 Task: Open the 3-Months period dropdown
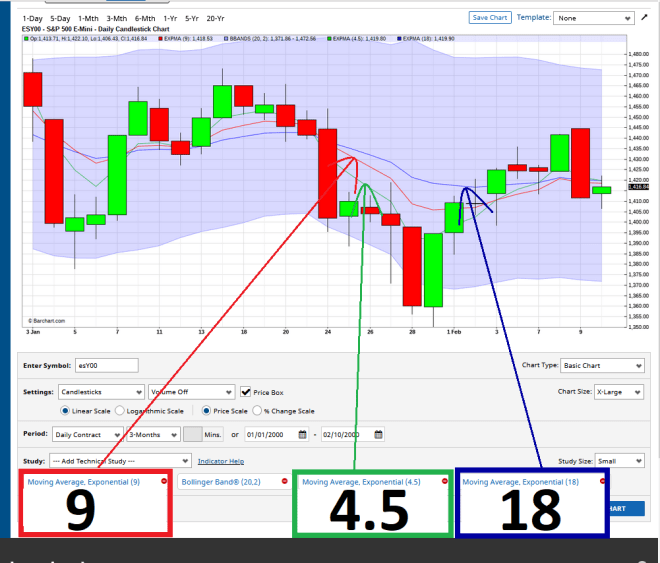pyautogui.click(x=154, y=435)
